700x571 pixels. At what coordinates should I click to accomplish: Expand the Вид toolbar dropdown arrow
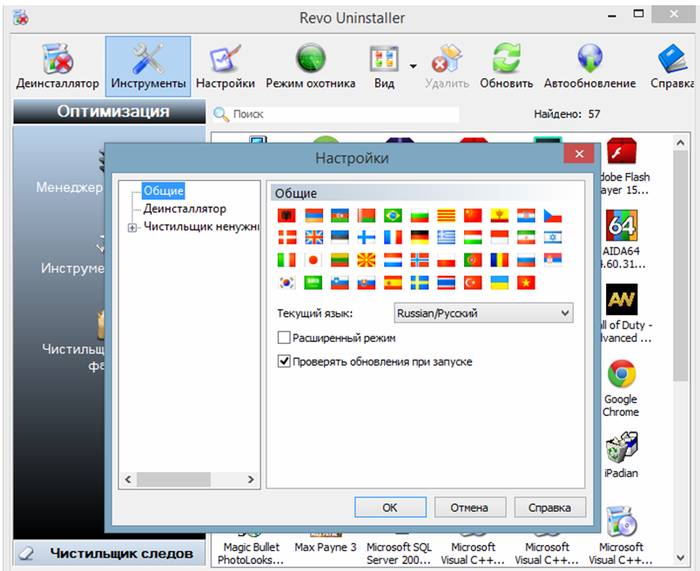412,66
